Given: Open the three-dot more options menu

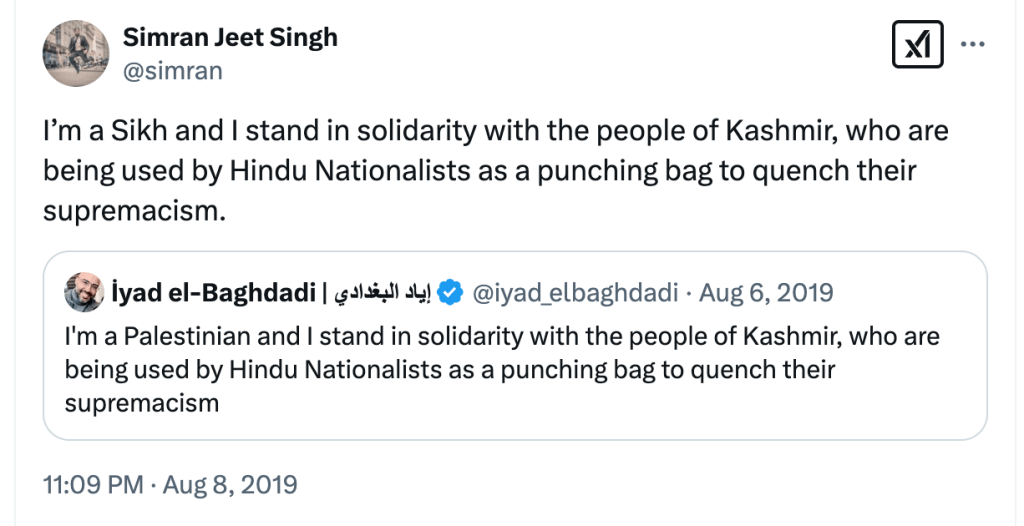Looking at the screenshot, I should pos(973,45).
